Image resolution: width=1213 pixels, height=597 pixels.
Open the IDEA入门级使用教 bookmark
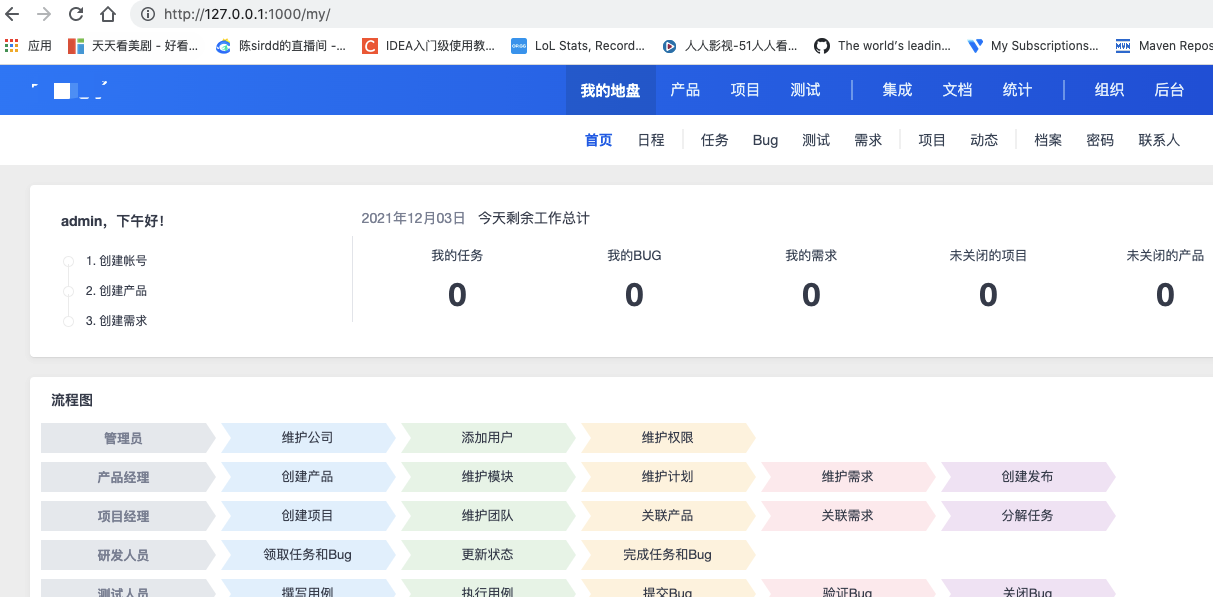(429, 46)
